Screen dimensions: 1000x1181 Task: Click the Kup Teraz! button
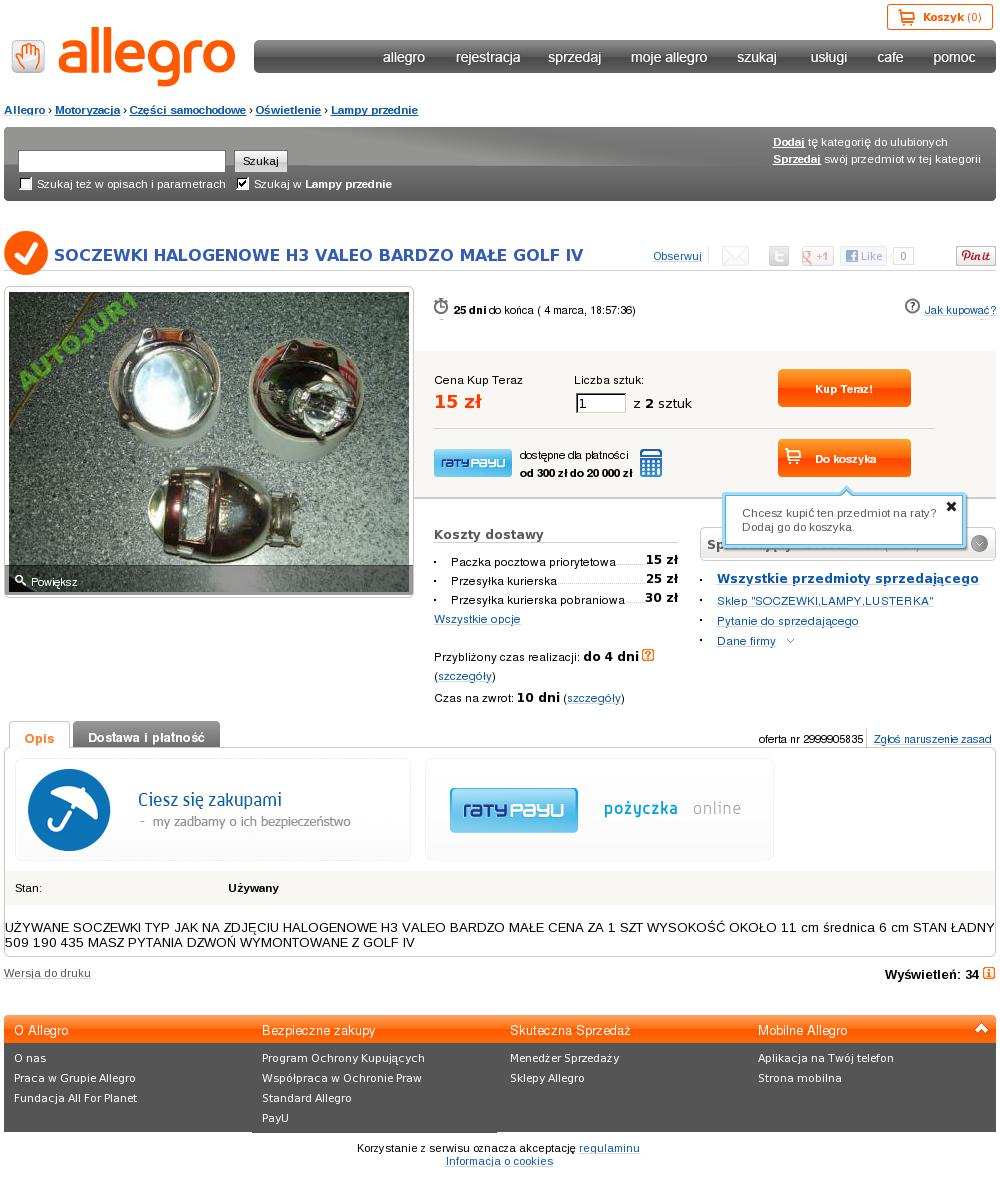coord(844,388)
